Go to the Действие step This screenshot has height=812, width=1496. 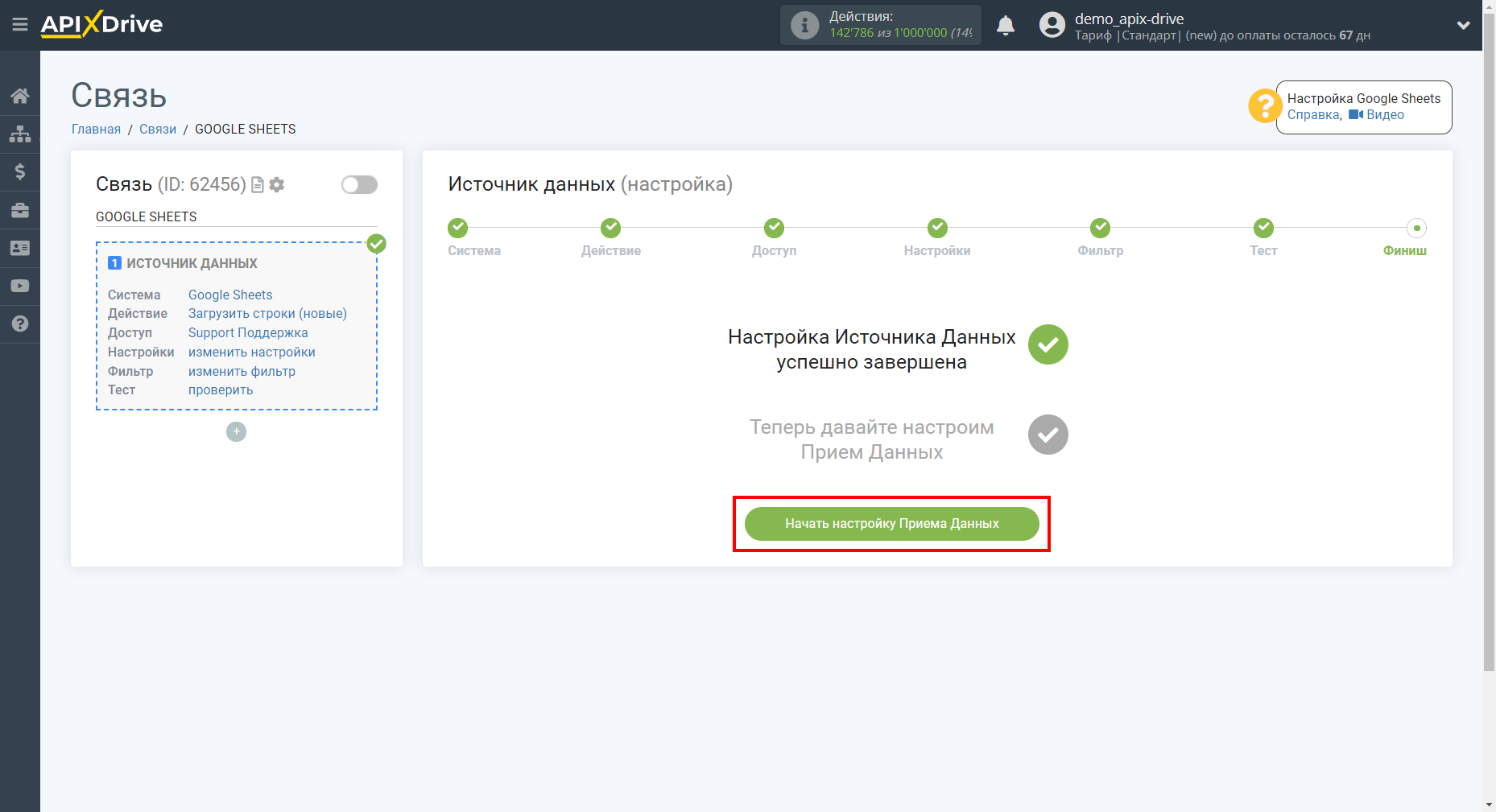610,228
